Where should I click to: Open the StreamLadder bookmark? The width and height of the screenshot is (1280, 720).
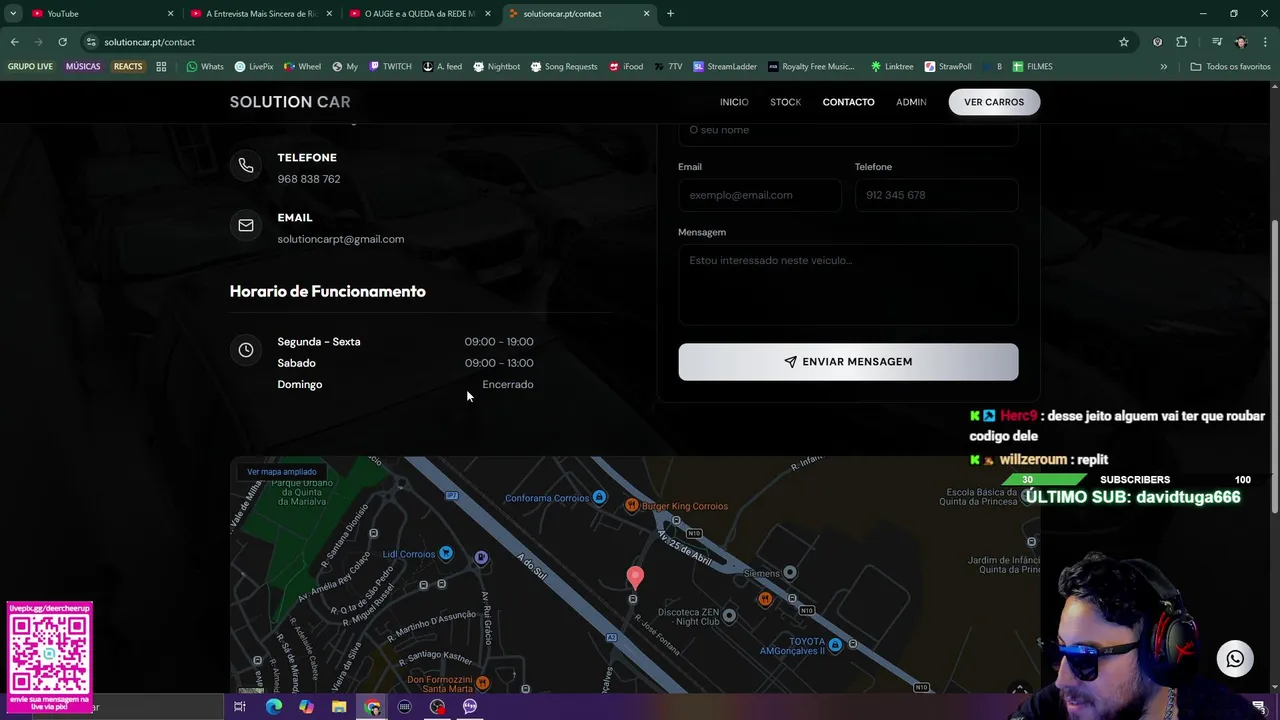[x=725, y=67]
